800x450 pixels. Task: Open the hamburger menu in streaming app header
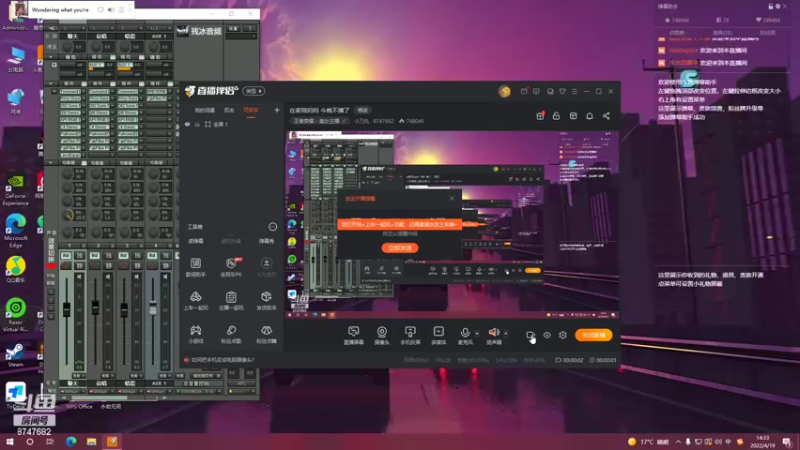pyautogui.click(x=574, y=91)
